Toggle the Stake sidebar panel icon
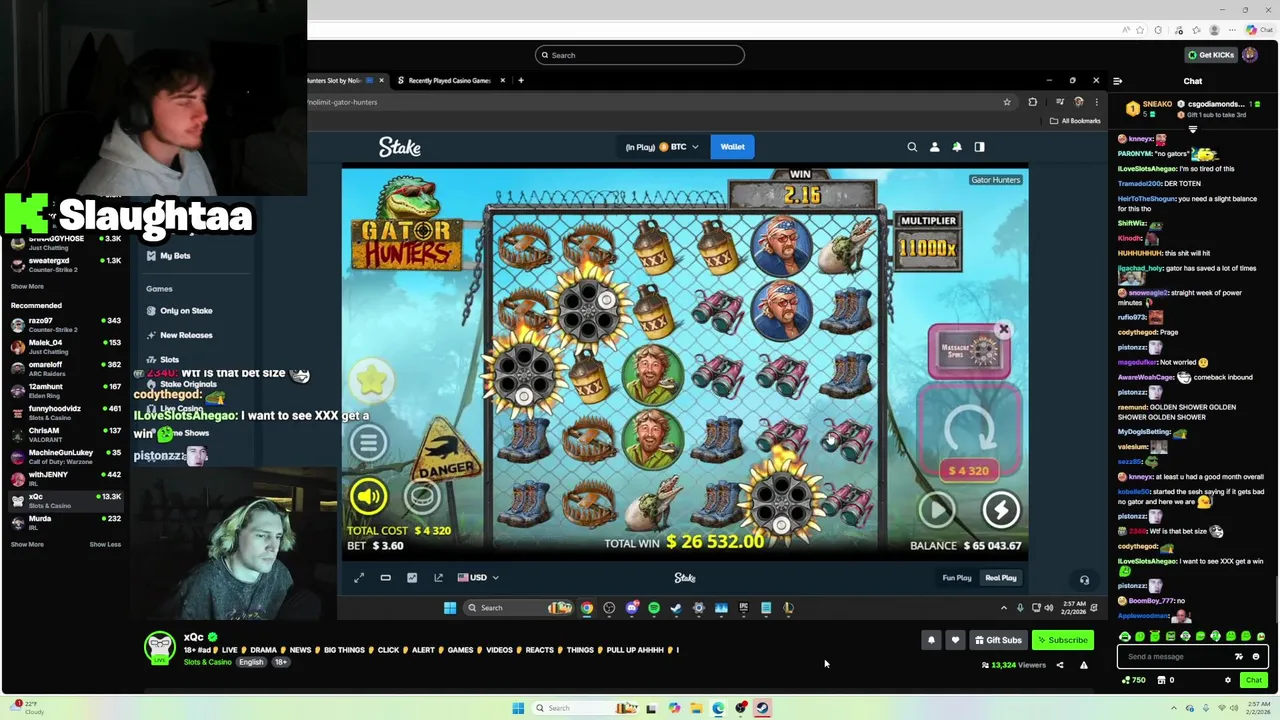1280x720 pixels. pos(979,147)
